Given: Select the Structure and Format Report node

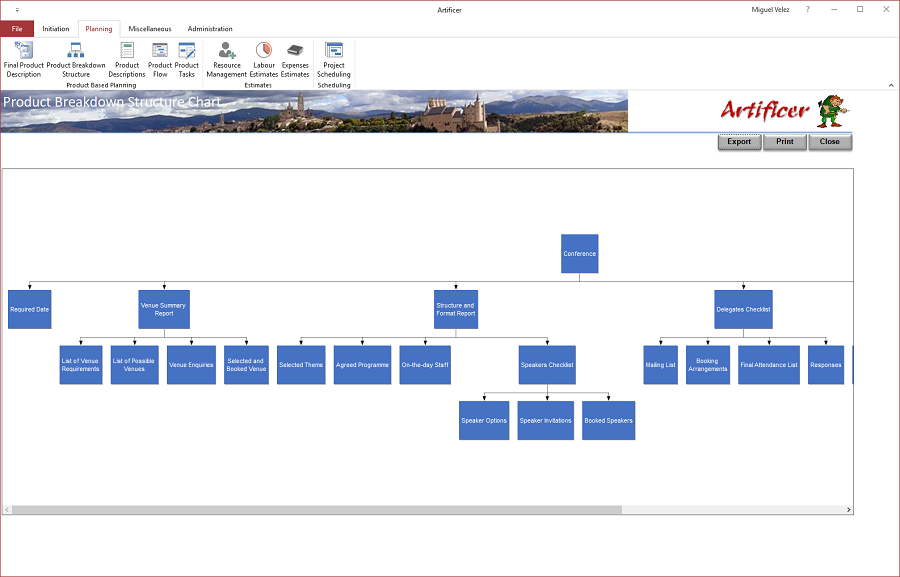Looking at the screenshot, I should 456,309.
